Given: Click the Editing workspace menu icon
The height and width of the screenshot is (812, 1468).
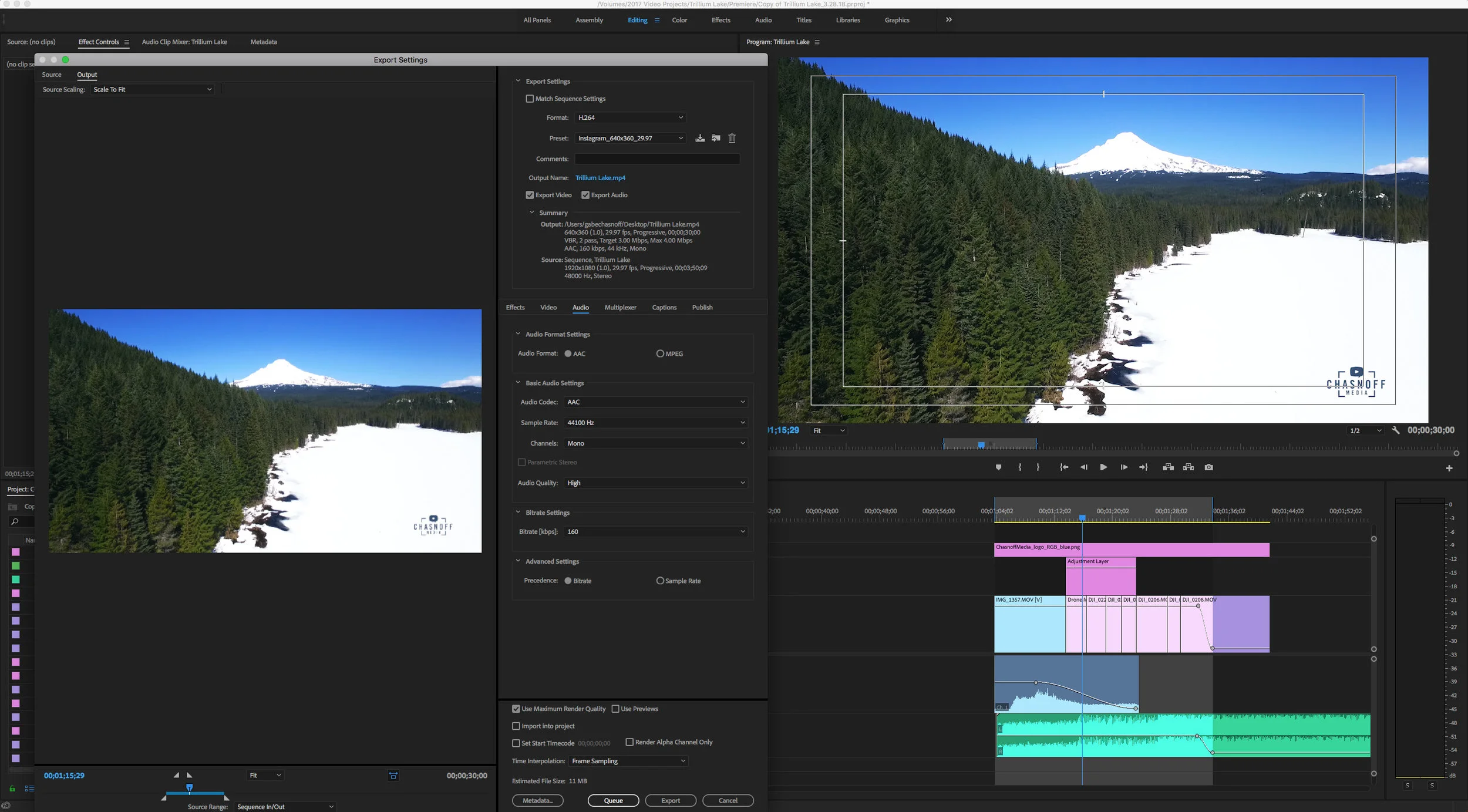Looking at the screenshot, I should pos(657,20).
